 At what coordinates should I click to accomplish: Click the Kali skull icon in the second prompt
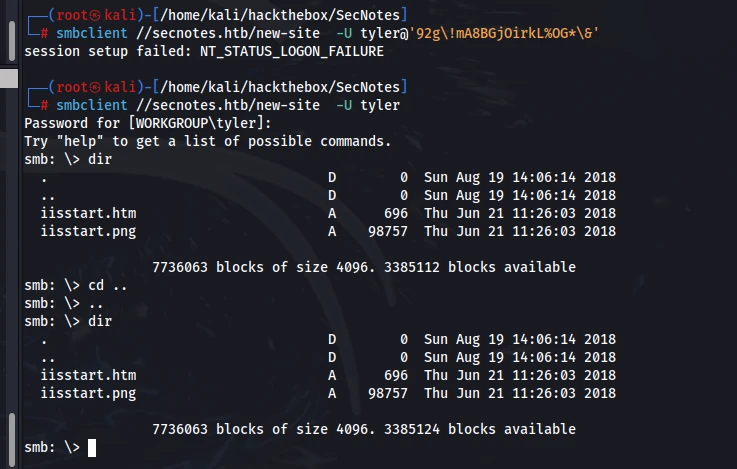tap(95, 87)
